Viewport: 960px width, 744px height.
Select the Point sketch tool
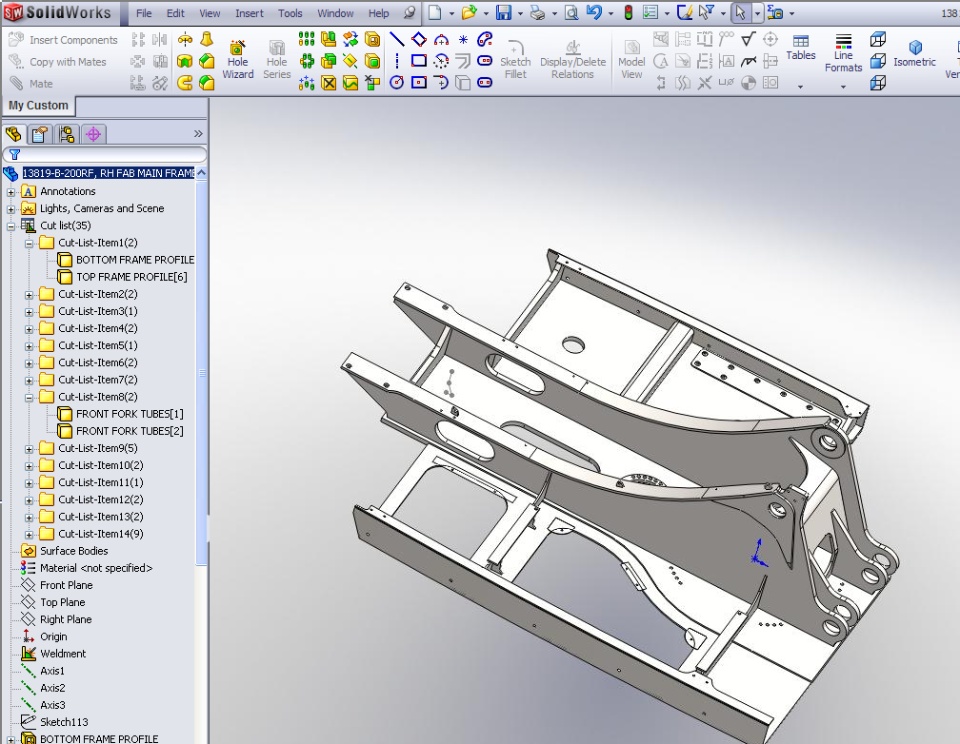tap(463, 40)
